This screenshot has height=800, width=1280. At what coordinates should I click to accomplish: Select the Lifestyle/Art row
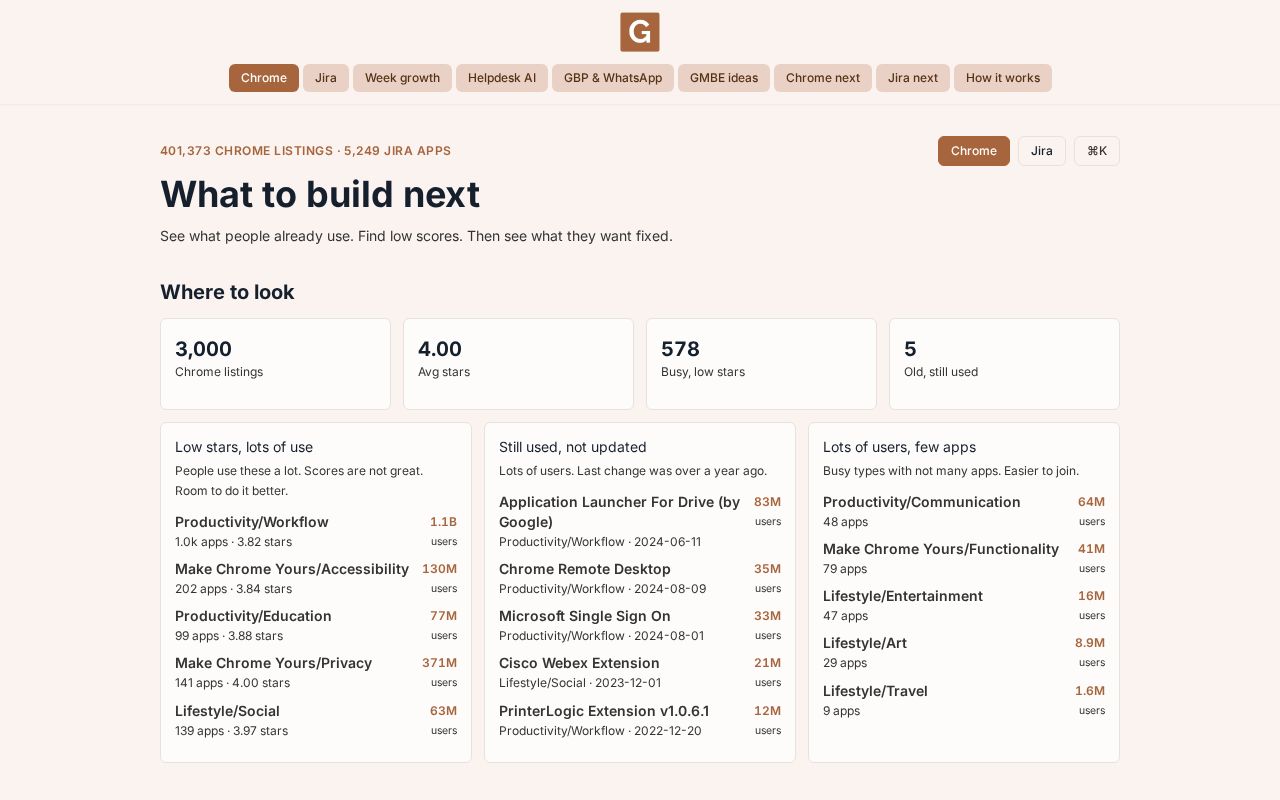point(964,652)
